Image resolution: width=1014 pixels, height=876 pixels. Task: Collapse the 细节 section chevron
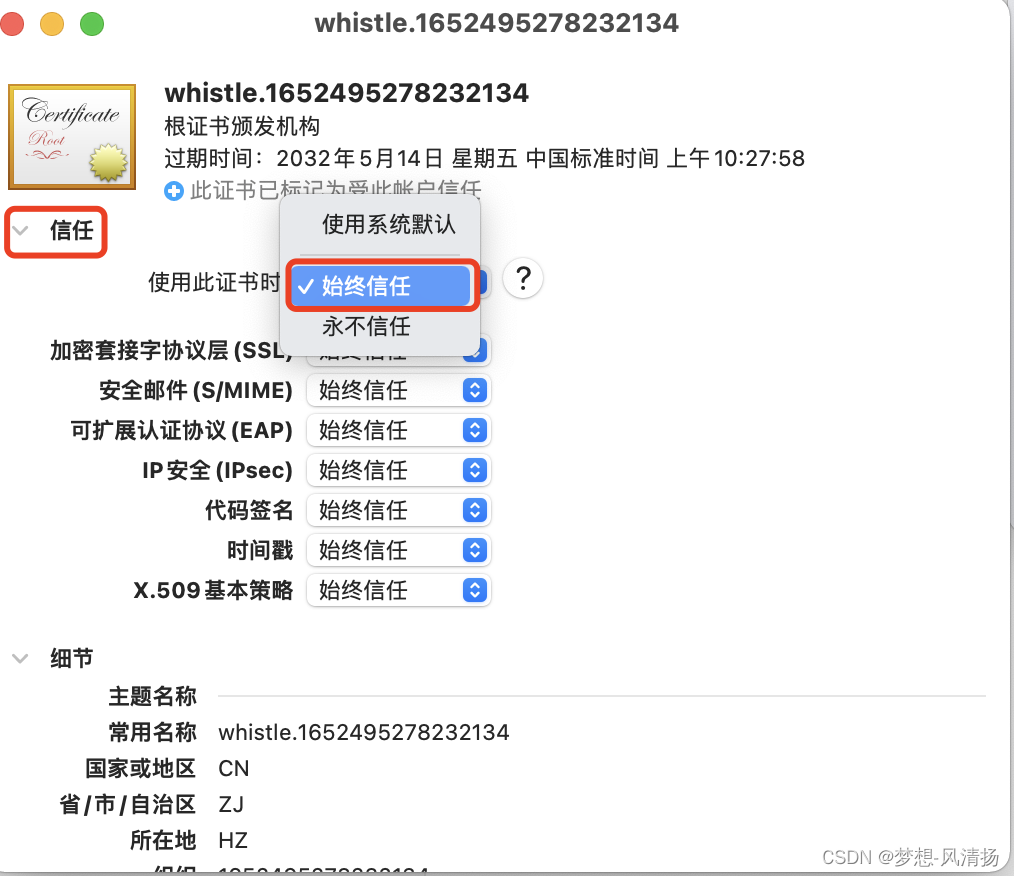(20, 659)
